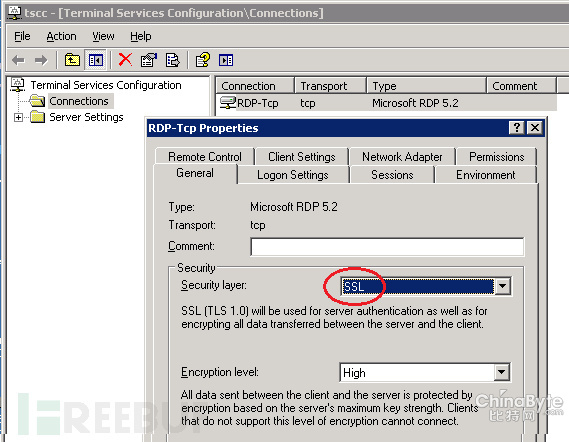Switch to the Network Adapter tab
Image resolution: width=569 pixels, height=442 pixels.
[x=402, y=157]
